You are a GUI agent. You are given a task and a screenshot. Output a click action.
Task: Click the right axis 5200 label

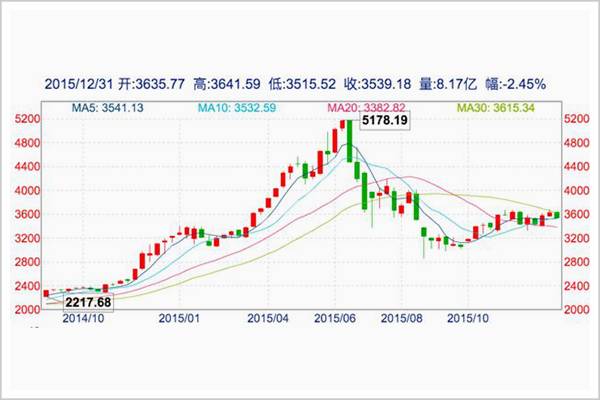577,119
